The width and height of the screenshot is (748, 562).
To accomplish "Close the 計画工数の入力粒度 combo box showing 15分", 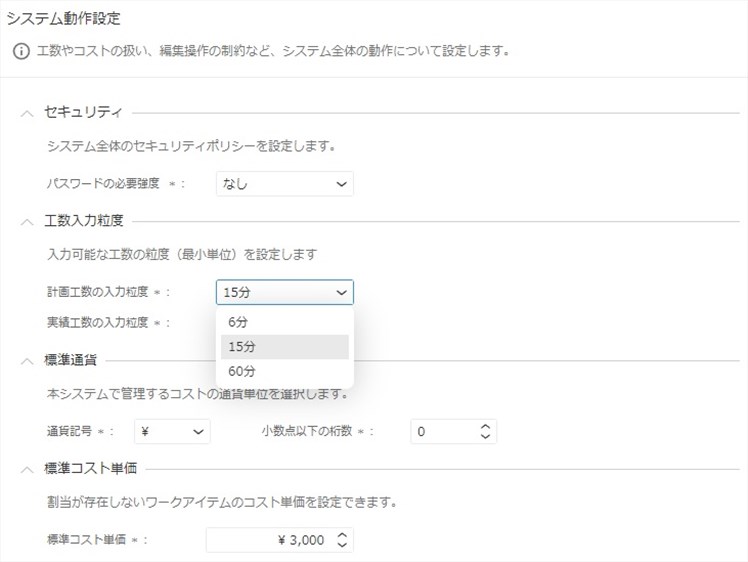I will pos(284,292).
